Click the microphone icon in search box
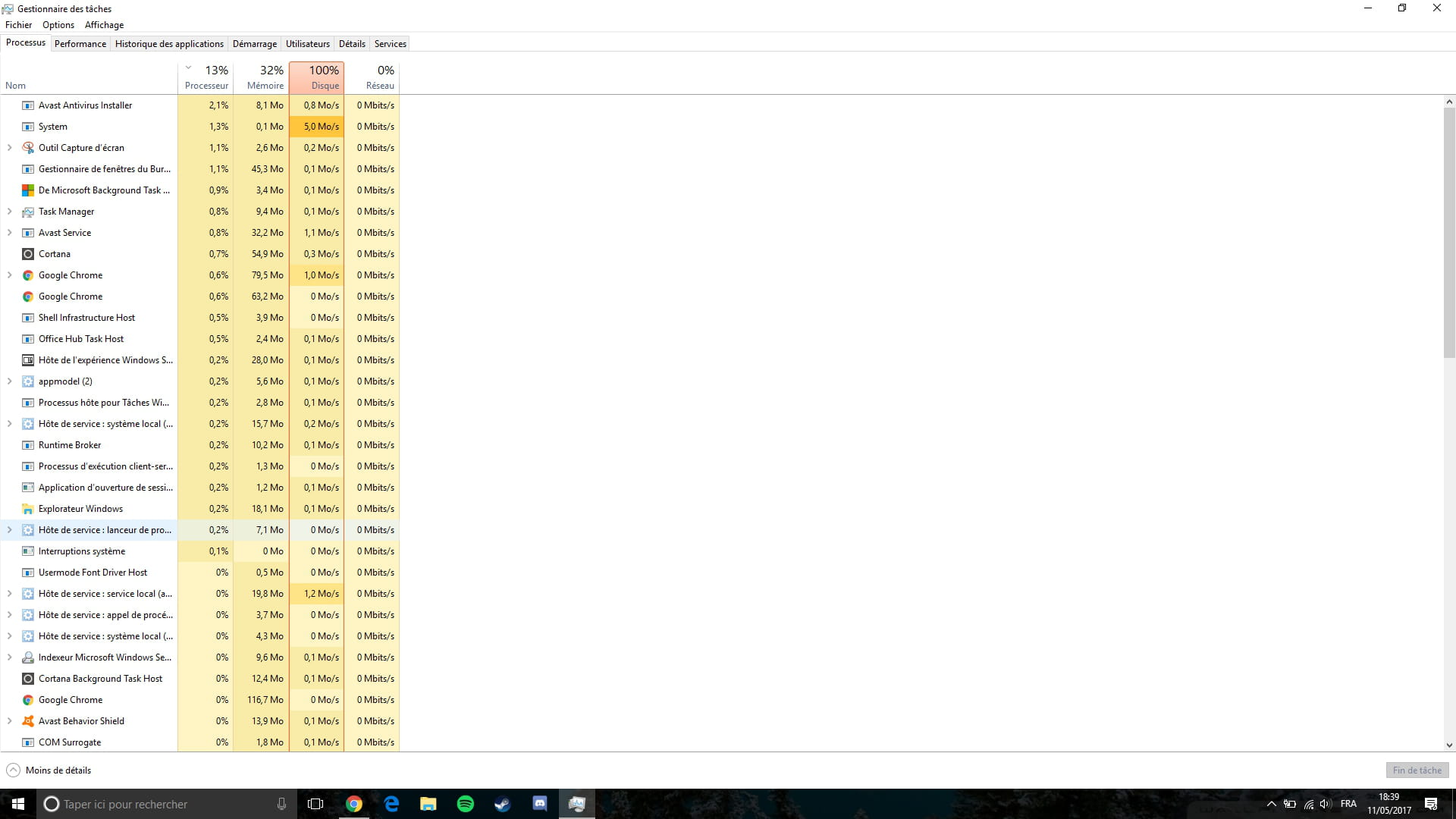Screen dimensions: 1456x819 click(281, 804)
